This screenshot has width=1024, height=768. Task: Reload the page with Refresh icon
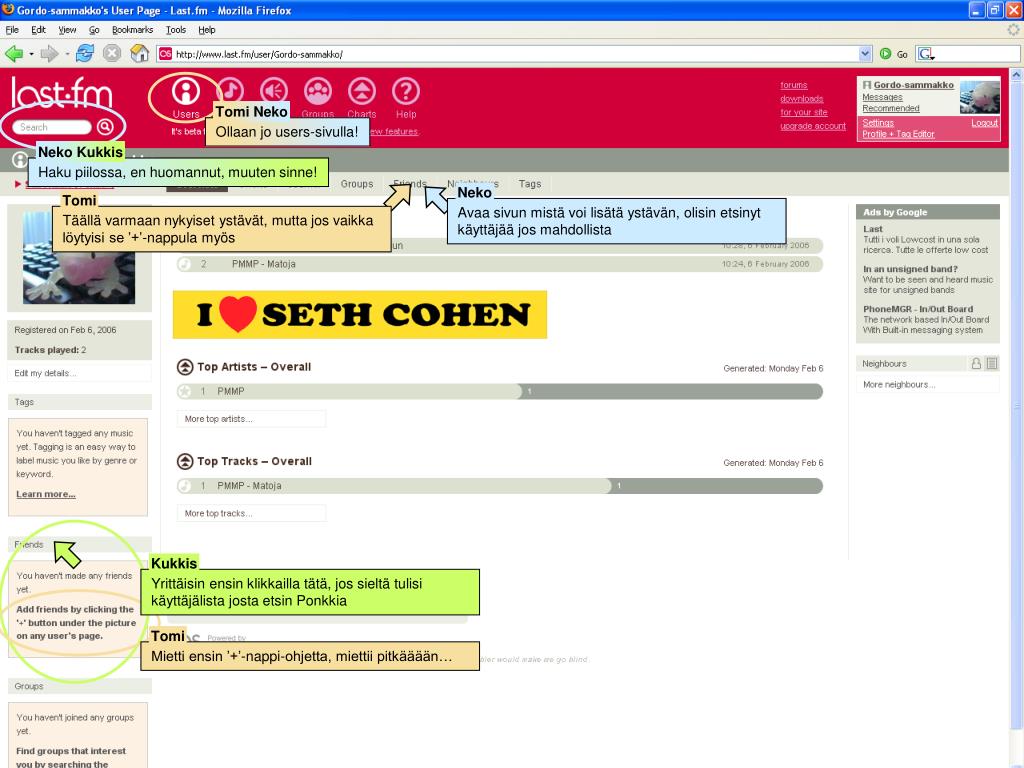tap(85, 54)
